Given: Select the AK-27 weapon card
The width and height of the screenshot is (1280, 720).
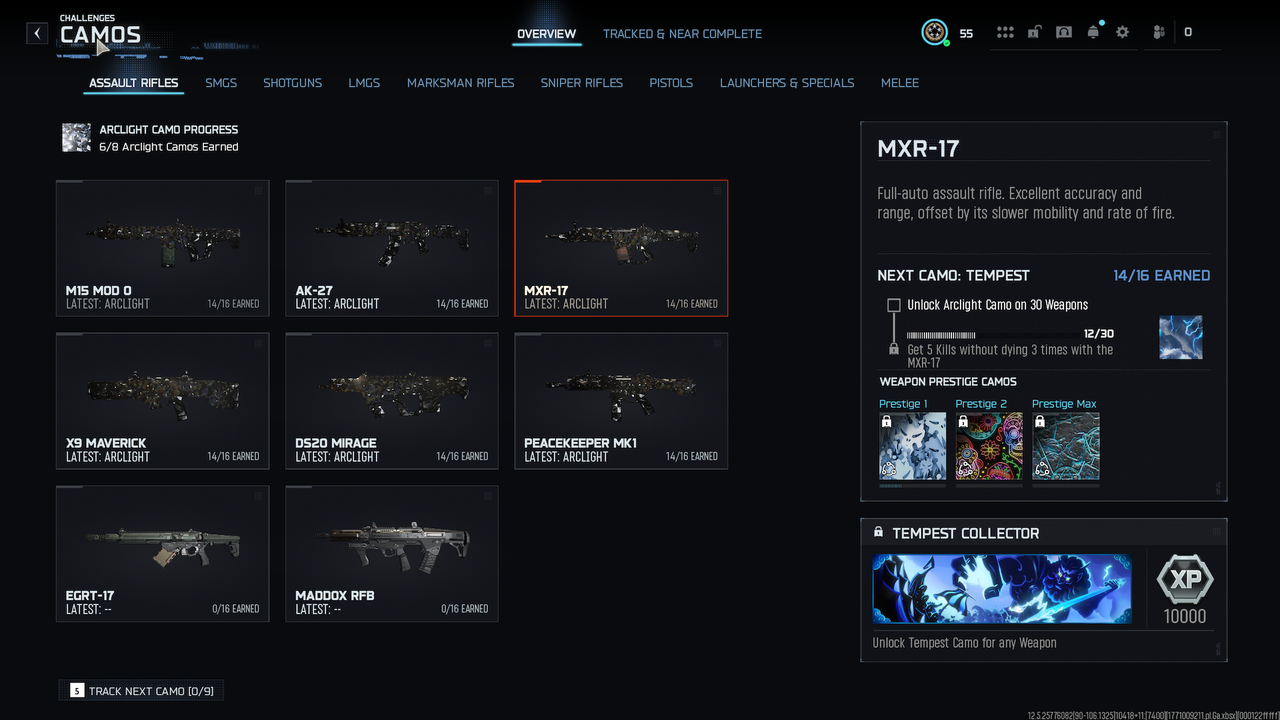Looking at the screenshot, I should 391,248.
